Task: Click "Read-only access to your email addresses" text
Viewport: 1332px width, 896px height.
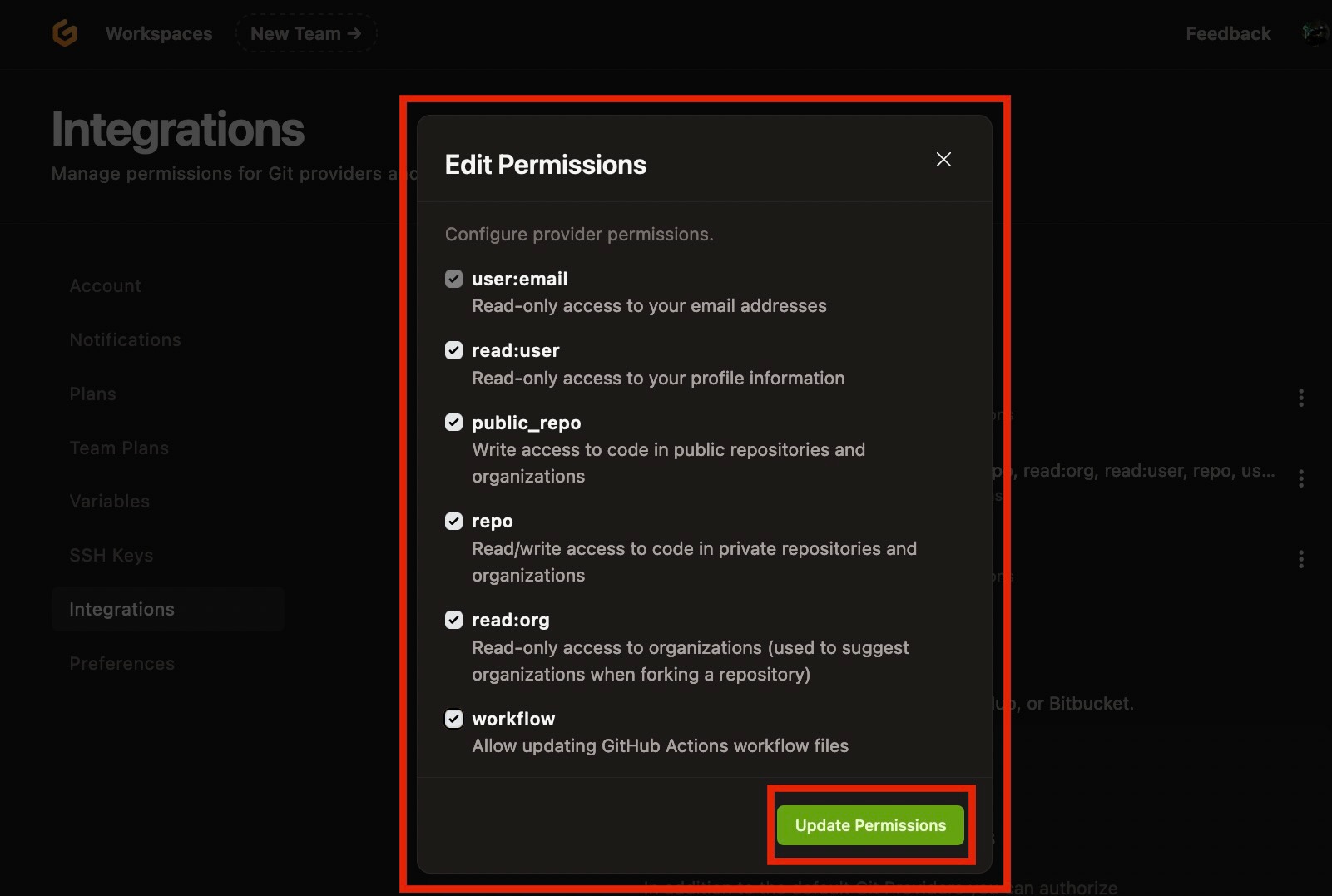Action: pos(650,306)
